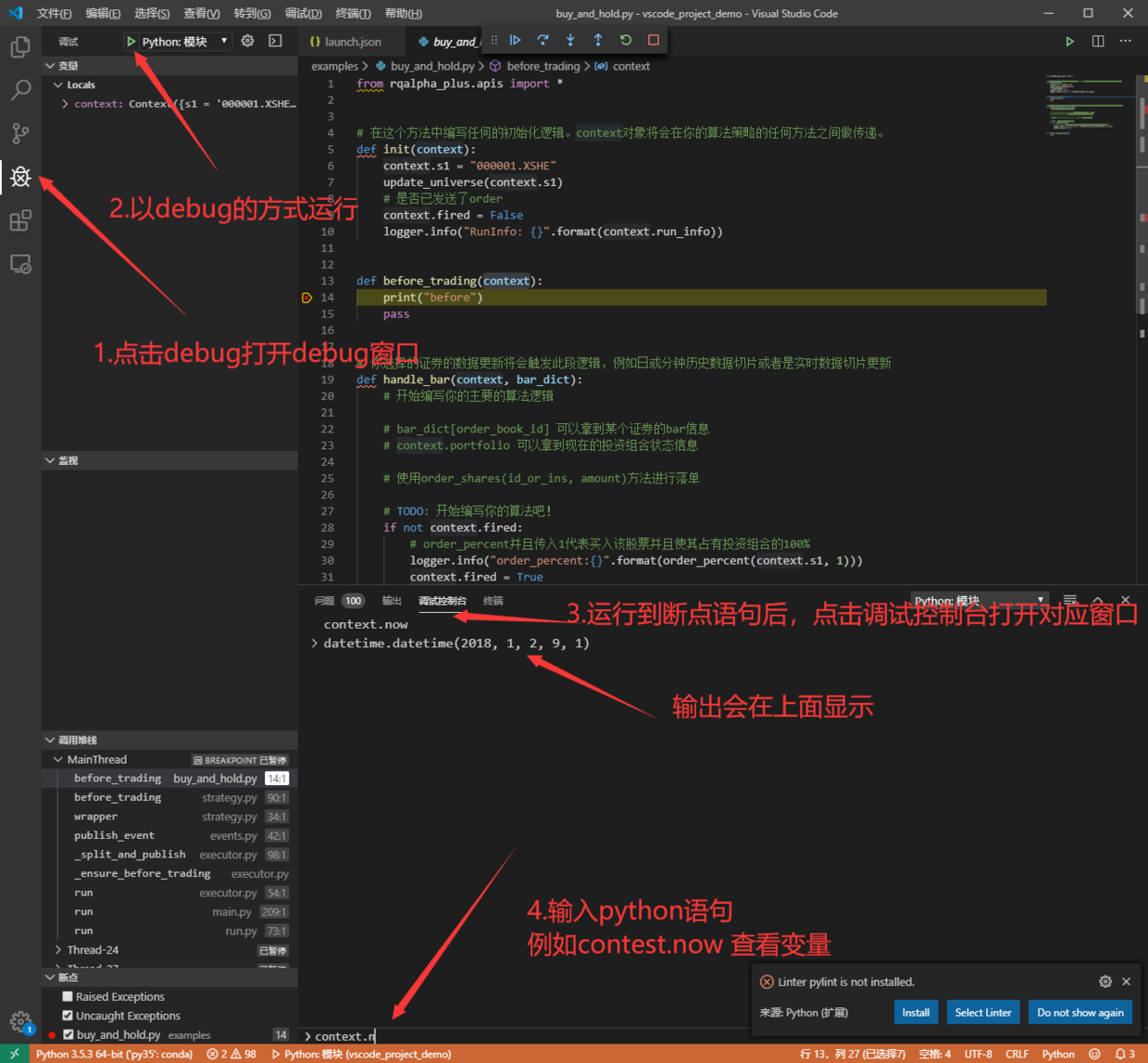This screenshot has height=1063, width=1148.
Task: Open the Source Control view
Action: tap(20, 133)
